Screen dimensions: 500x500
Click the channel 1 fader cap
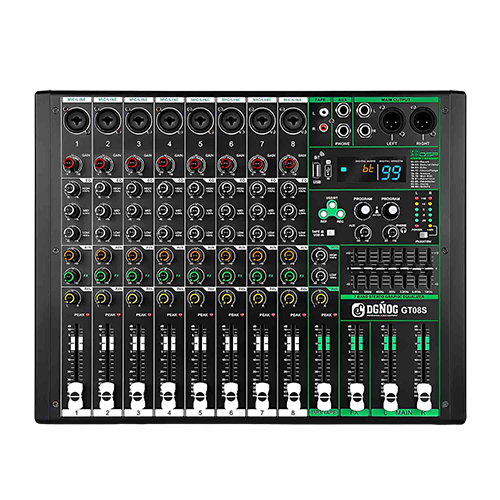(75, 396)
